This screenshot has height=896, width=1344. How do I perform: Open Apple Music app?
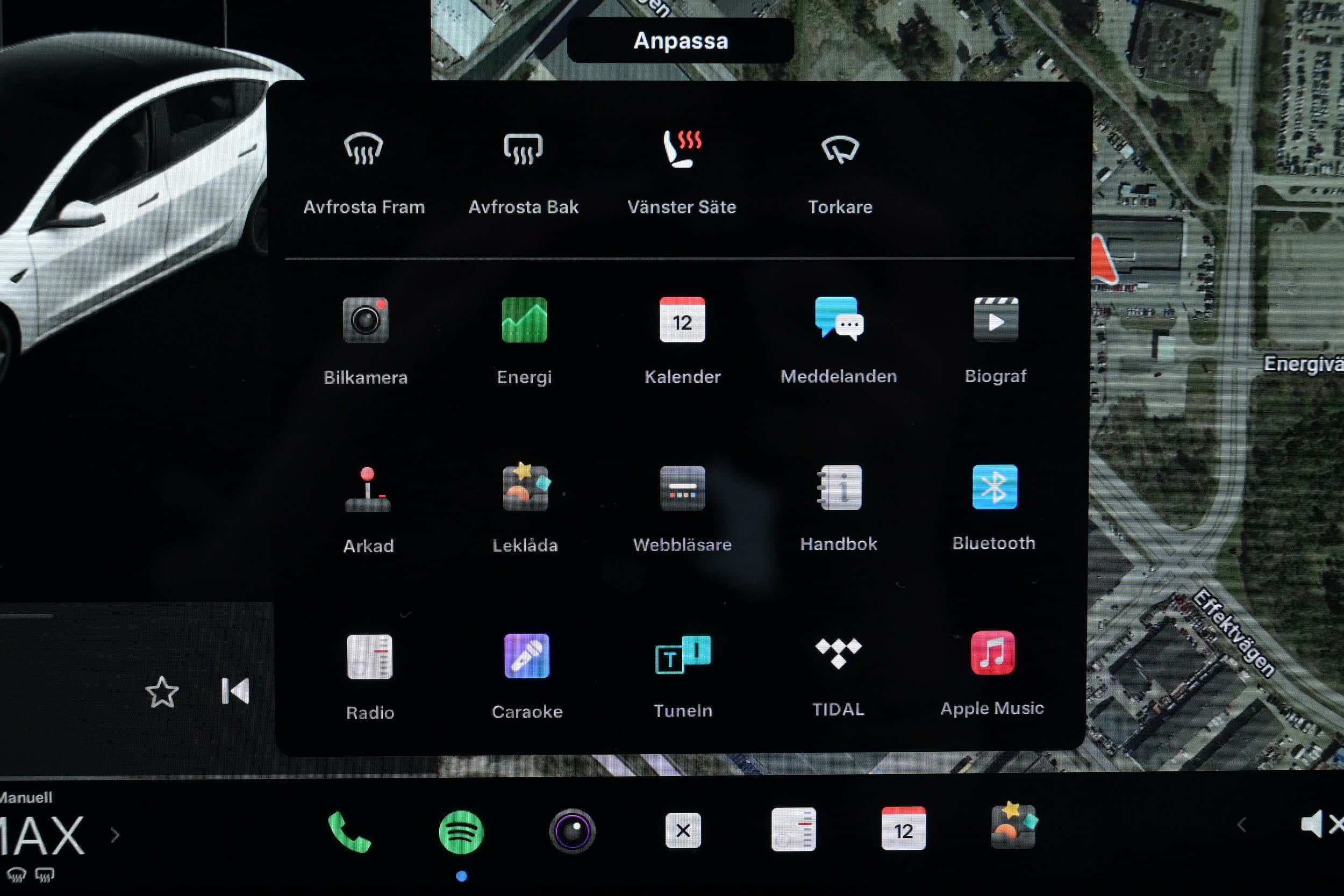(992, 653)
